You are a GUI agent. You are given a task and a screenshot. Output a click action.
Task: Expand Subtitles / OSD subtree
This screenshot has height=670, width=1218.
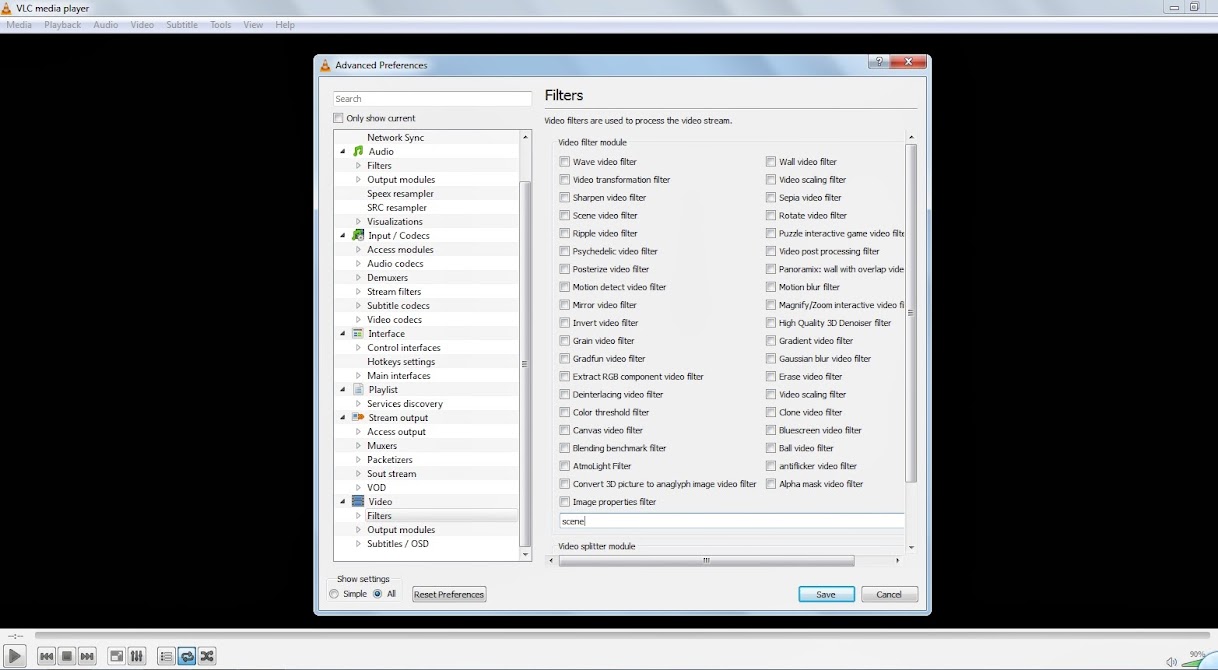(358, 544)
